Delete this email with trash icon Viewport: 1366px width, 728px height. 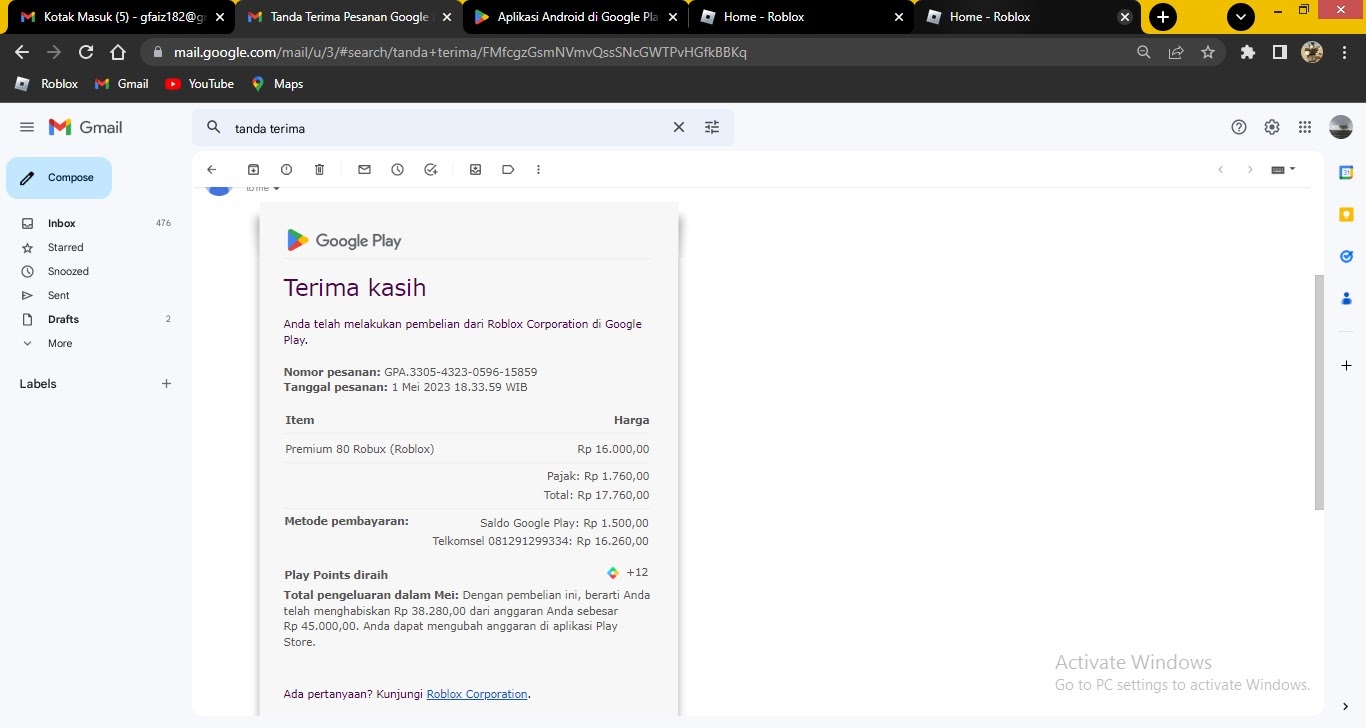click(319, 170)
